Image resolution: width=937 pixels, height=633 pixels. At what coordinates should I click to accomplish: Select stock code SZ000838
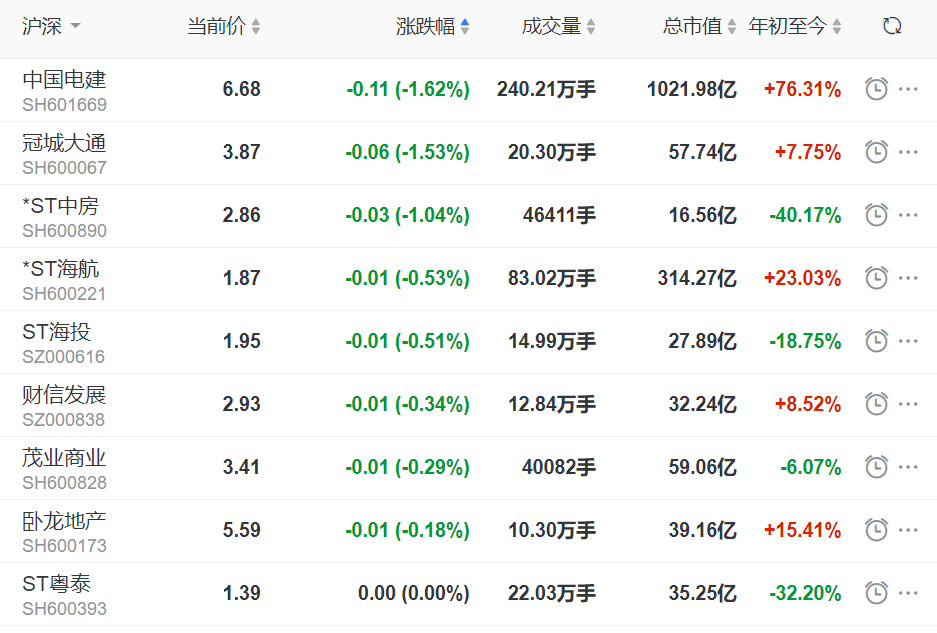tap(63, 420)
